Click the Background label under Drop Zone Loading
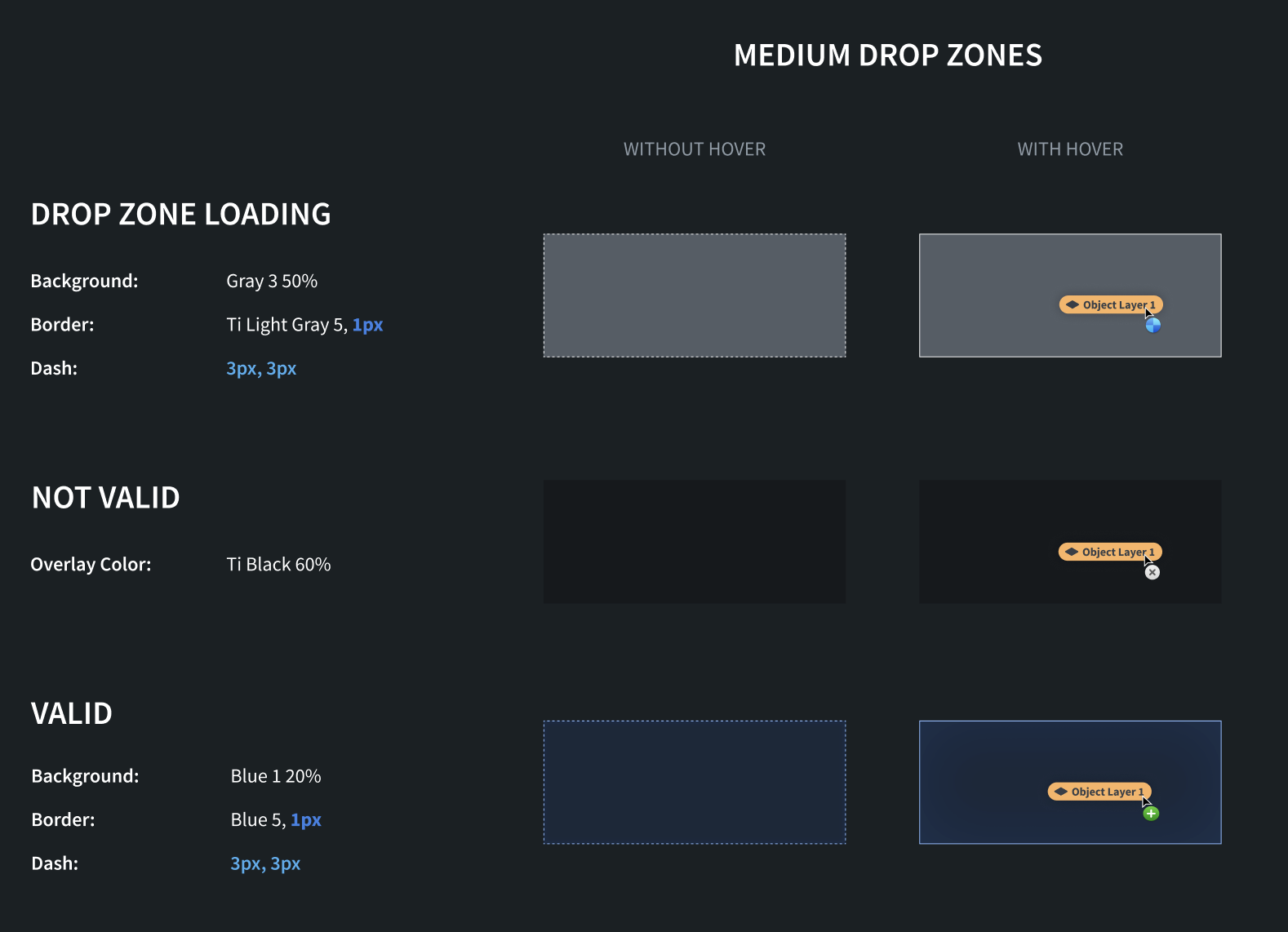 coord(85,281)
